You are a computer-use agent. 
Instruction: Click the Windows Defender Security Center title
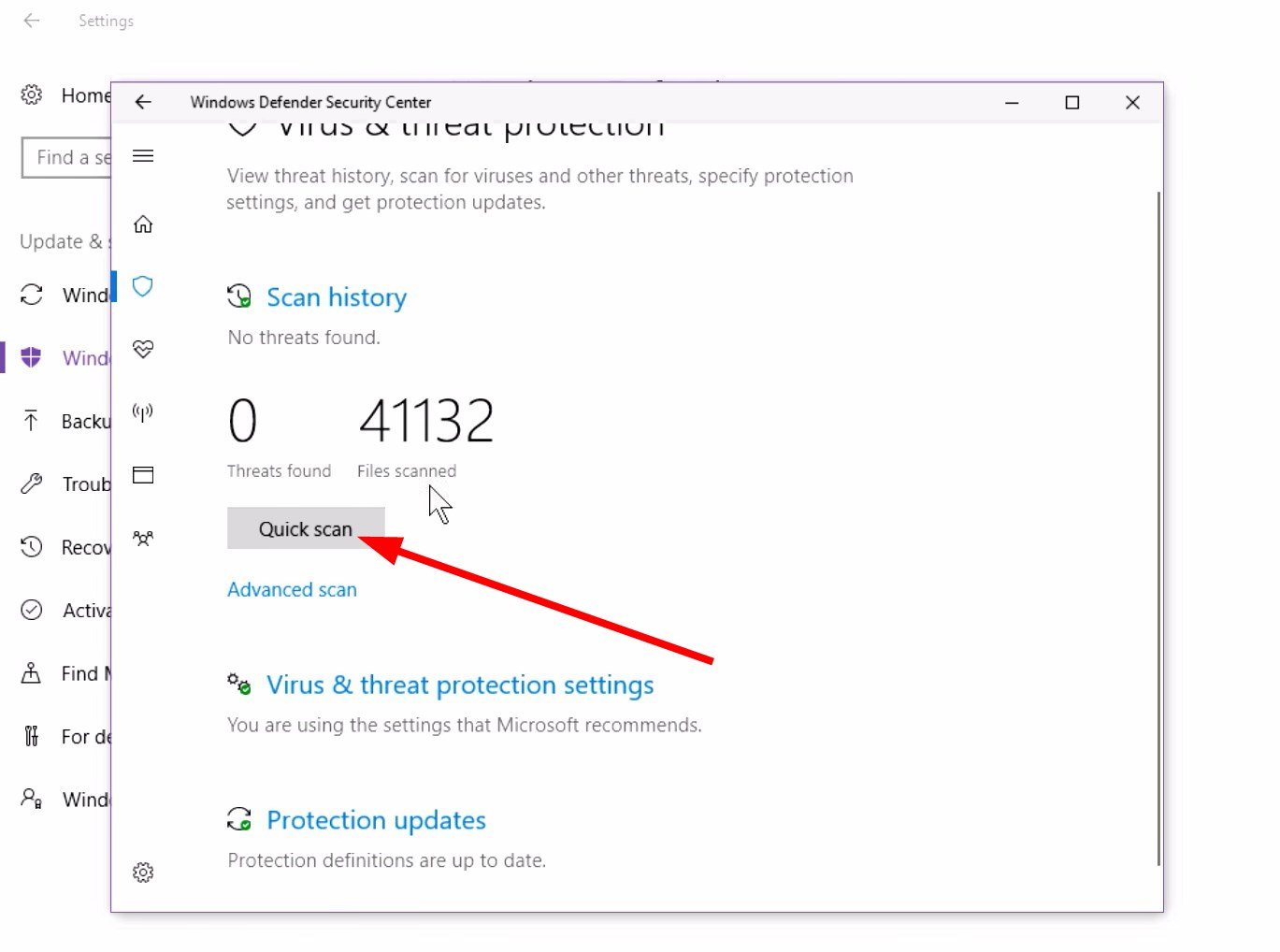tap(310, 102)
